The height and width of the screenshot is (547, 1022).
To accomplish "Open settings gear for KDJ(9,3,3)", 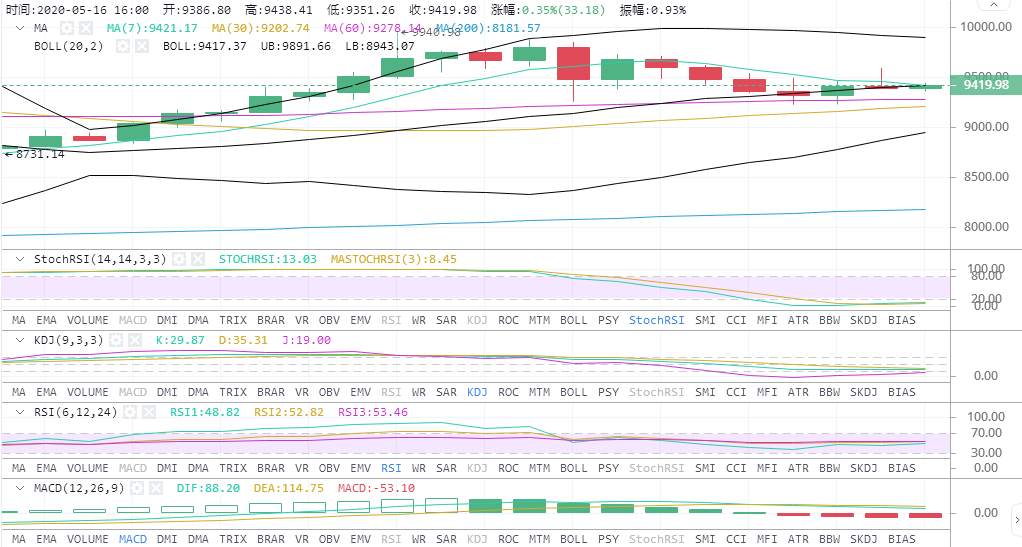I will (115, 340).
